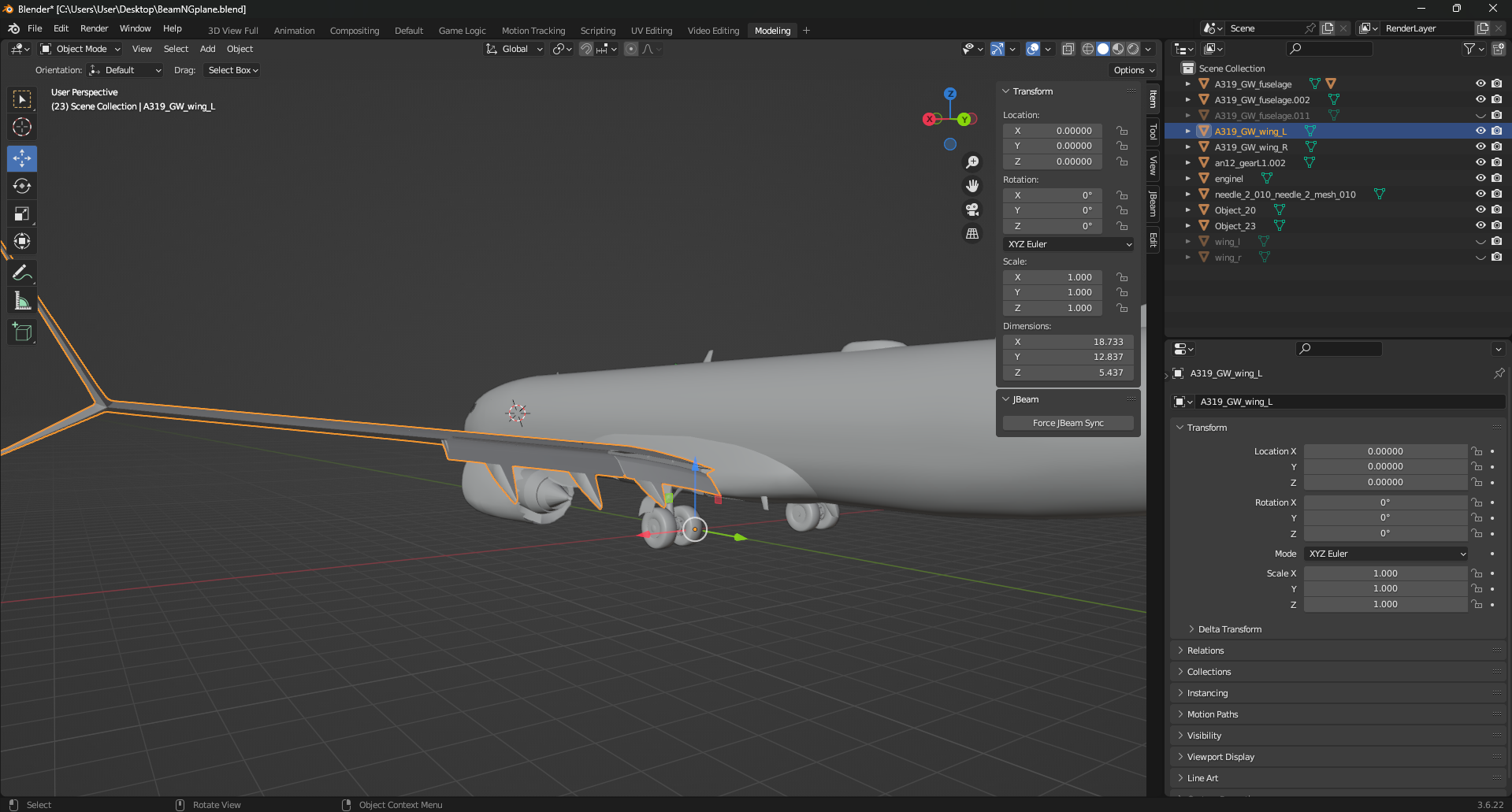This screenshot has width=1512, height=812.
Task: Switch perspective/orthographic with grid icon
Action: [x=973, y=233]
